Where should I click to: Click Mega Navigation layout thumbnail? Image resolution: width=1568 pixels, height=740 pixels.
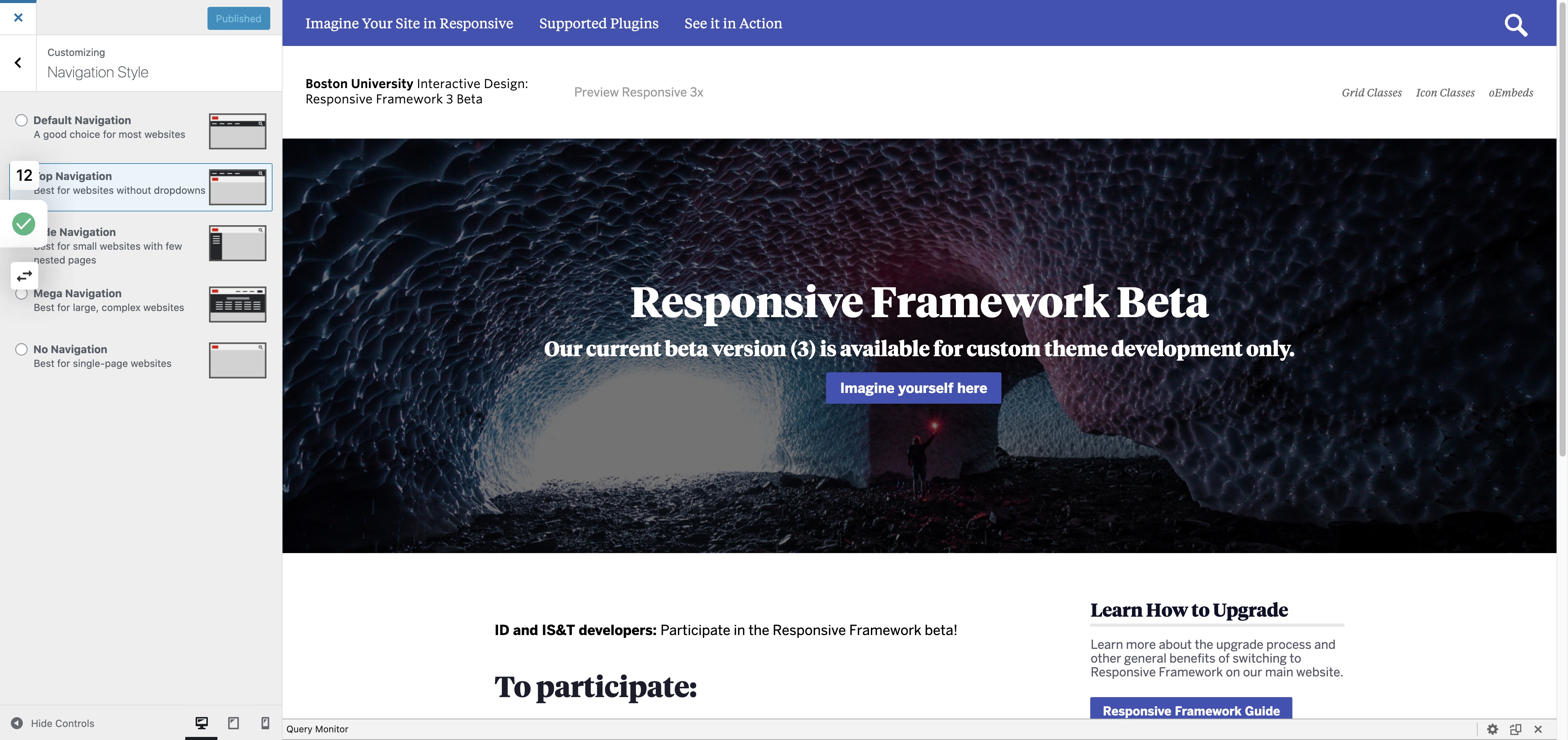pos(237,305)
